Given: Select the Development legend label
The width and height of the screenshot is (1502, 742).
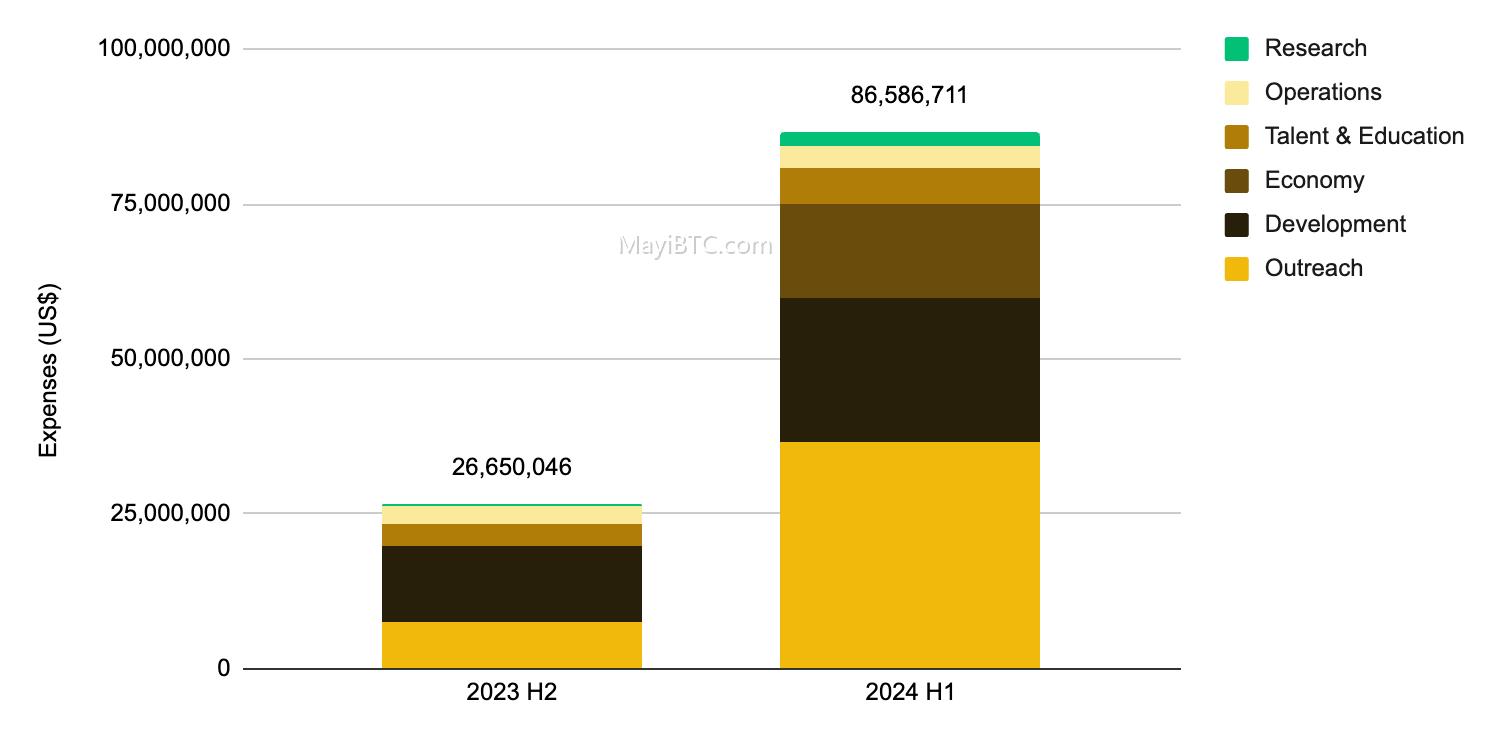Looking at the screenshot, I should click(1335, 224).
